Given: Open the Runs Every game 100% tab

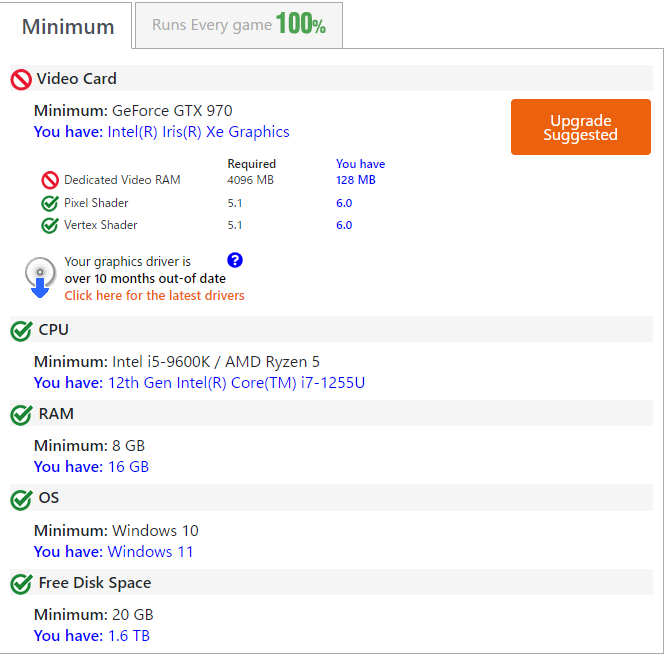Looking at the screenshot, I should tap(239, 25).
